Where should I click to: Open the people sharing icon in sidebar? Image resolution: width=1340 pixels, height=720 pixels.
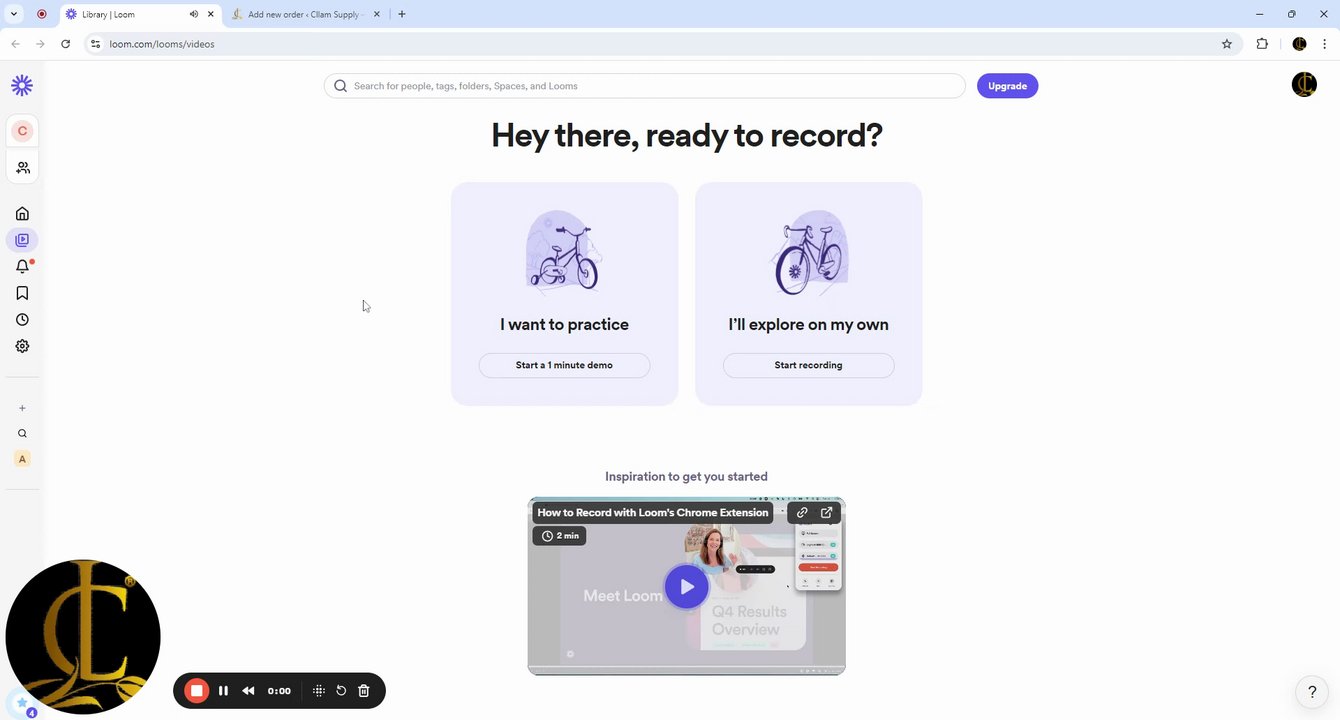click(x=22, y=168)
